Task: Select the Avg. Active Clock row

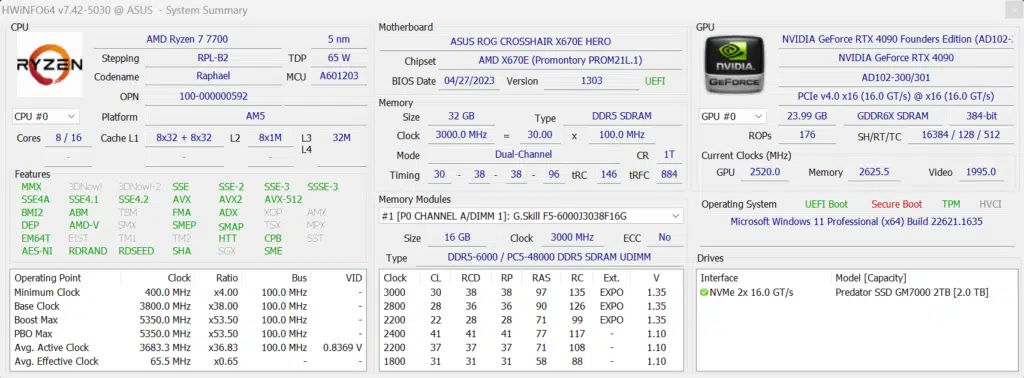Action: coord(189,347)
